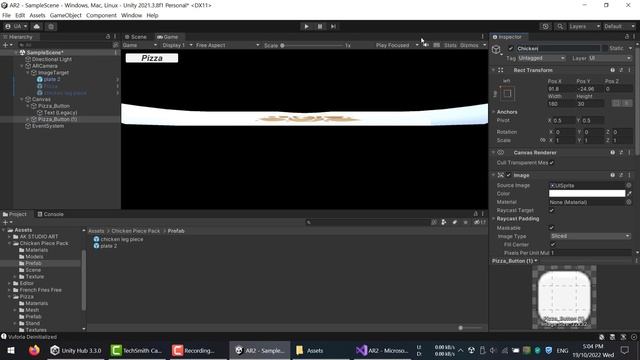Toggle the constrain proportions link icon beside Scale

tap(542, 140)
